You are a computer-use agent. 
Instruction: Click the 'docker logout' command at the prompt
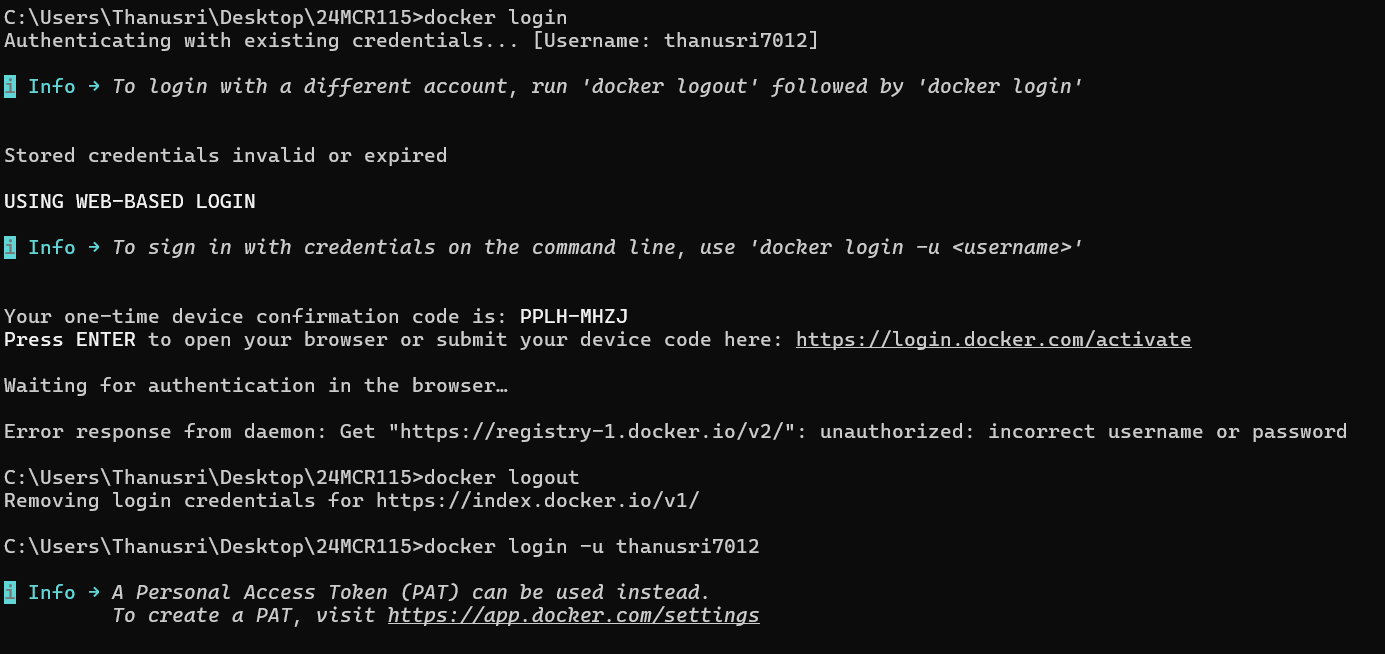pyautogui.click(x=502, y=478)
